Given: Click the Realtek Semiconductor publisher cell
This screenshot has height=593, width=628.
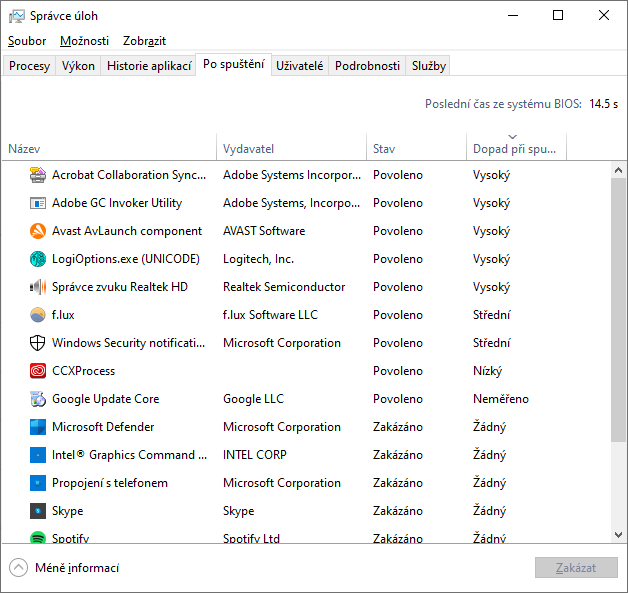Looking at the screenshot, I should [x=284, y=287].
